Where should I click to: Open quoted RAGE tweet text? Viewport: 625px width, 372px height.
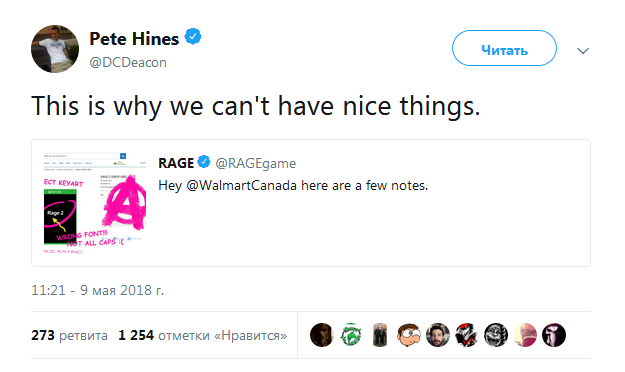tap(293, 185)
